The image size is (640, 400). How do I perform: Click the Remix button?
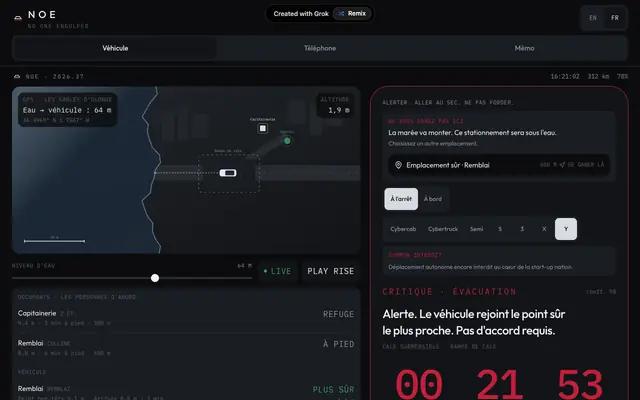[352, 13]
